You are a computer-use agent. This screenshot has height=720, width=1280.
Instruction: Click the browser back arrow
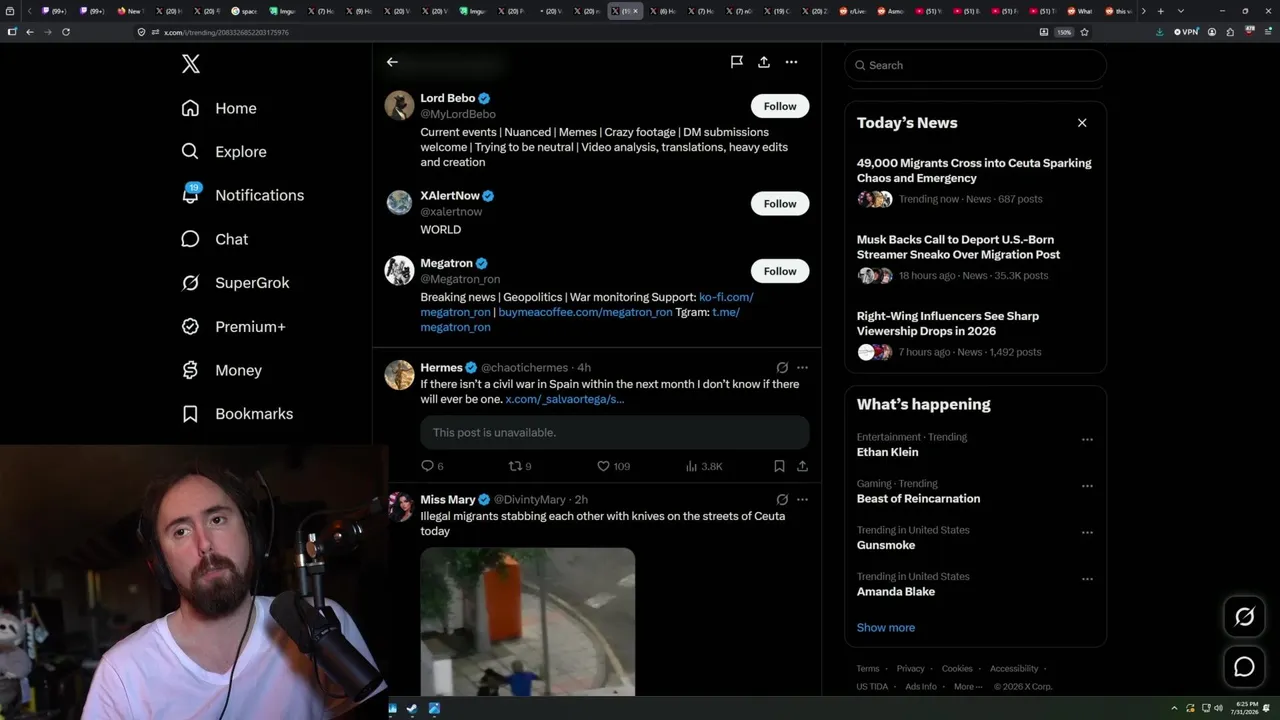[30, 32]
